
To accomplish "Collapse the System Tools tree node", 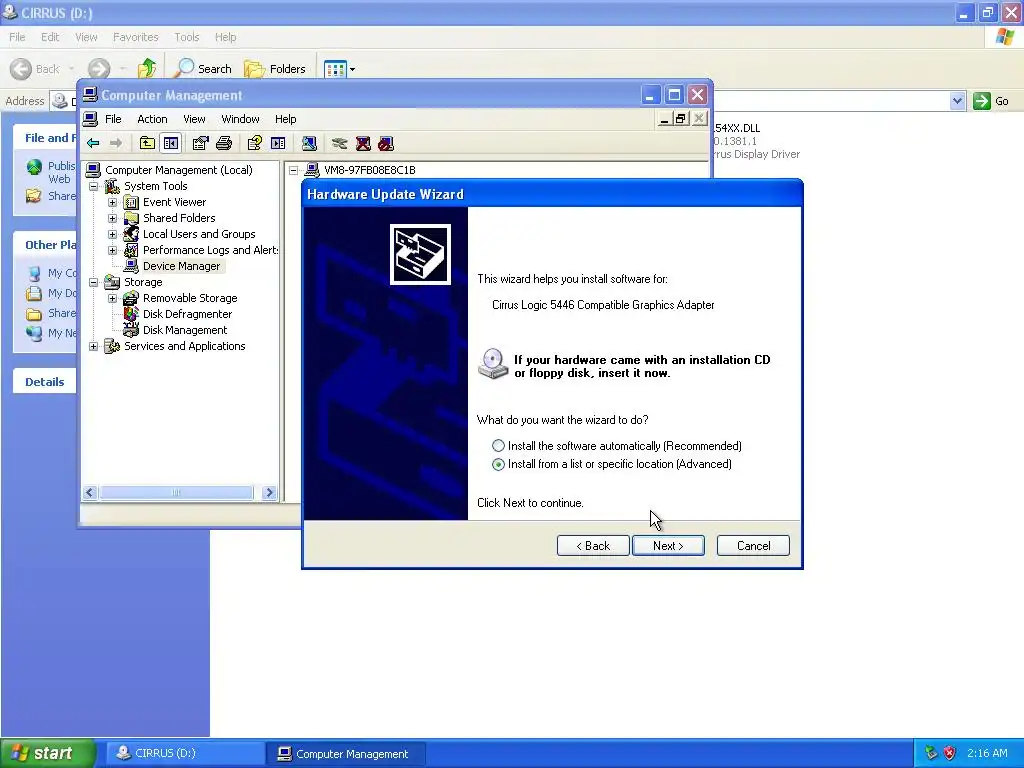I will pyautogui.click(x=93, y=186).
